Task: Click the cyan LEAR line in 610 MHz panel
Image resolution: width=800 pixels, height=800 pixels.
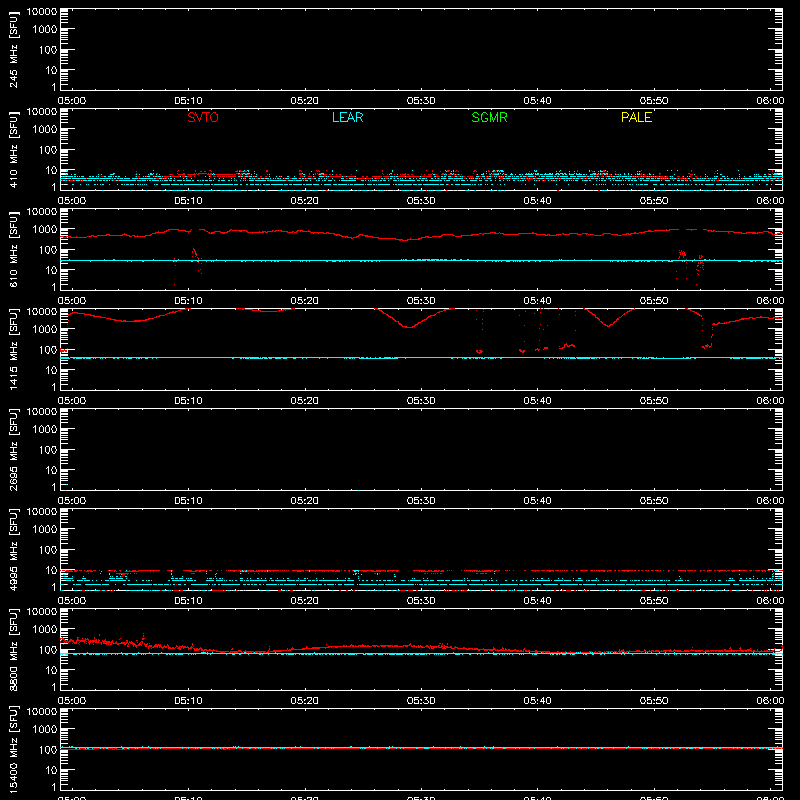Action: click(421, 261)
